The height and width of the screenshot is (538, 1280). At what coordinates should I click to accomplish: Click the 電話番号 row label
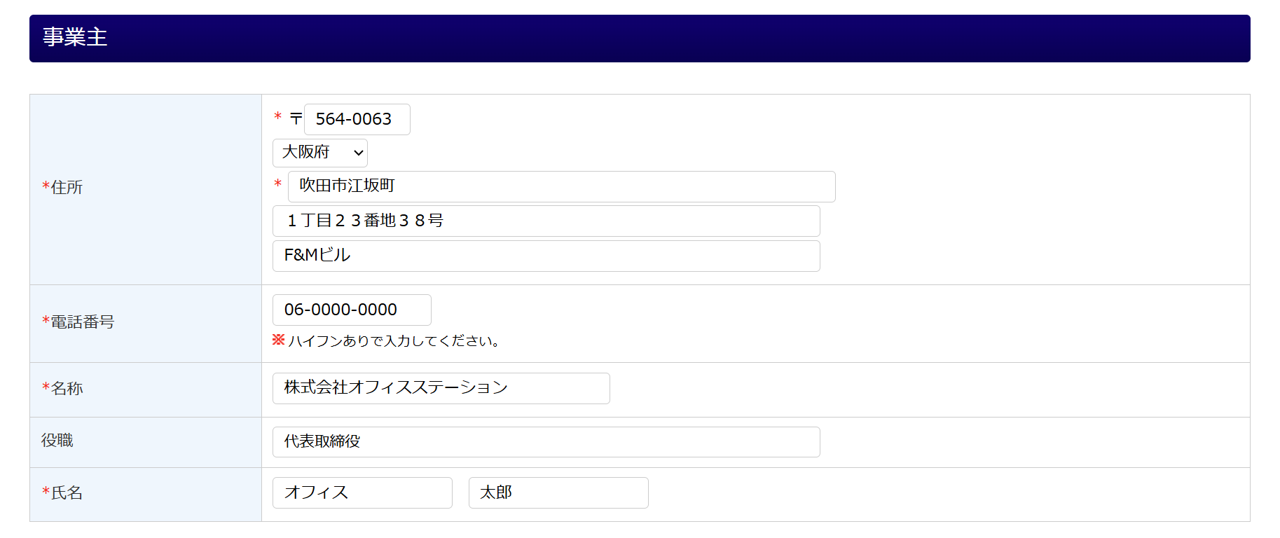pos(81,322)
